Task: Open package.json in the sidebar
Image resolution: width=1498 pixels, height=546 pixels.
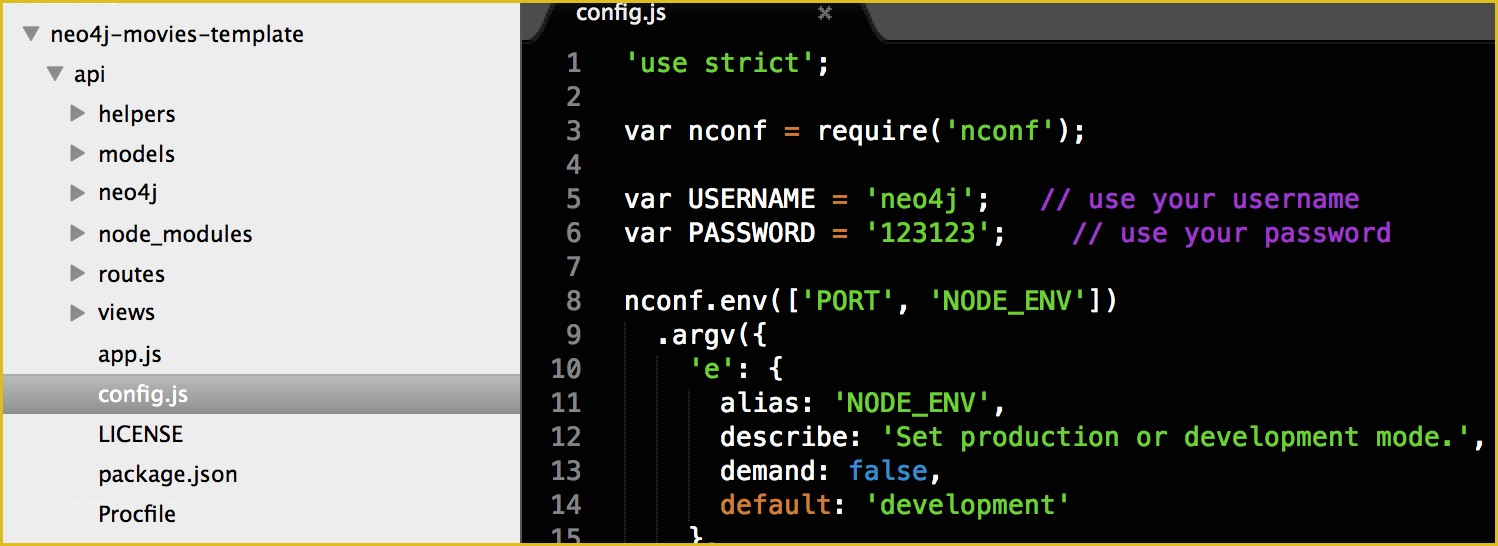Action: tap(167, 474)
